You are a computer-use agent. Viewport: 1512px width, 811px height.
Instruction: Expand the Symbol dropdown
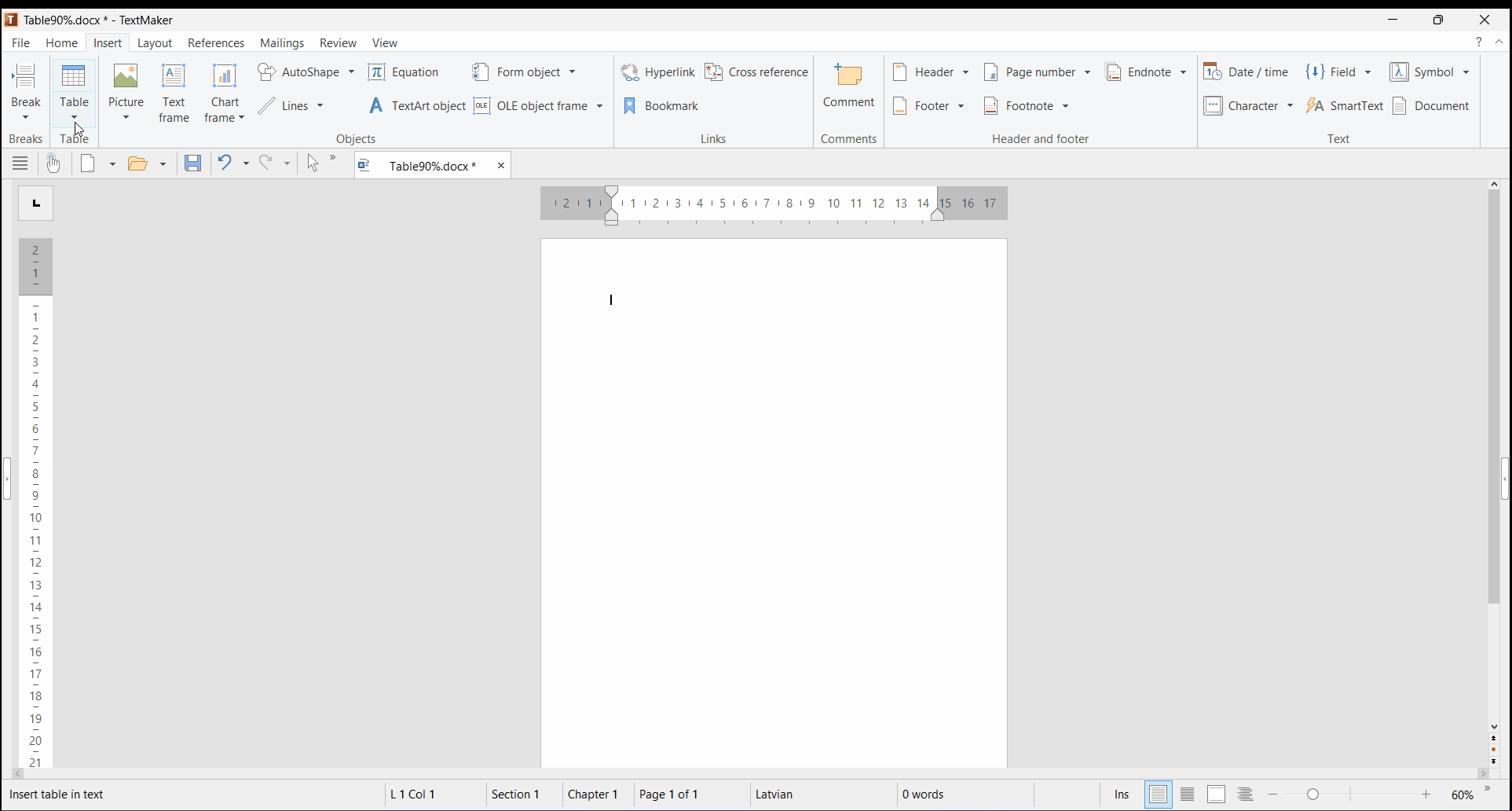coord(1466,72)
